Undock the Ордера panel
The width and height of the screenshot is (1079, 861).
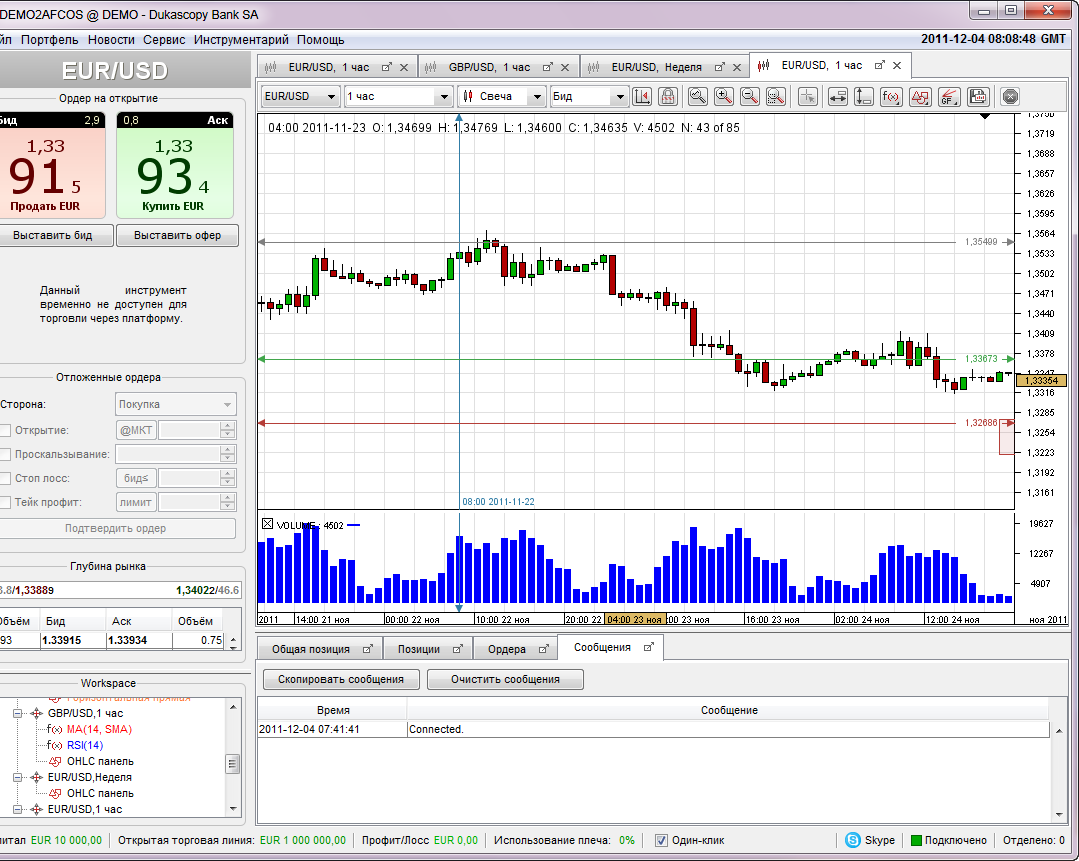[x=544, y=648]
